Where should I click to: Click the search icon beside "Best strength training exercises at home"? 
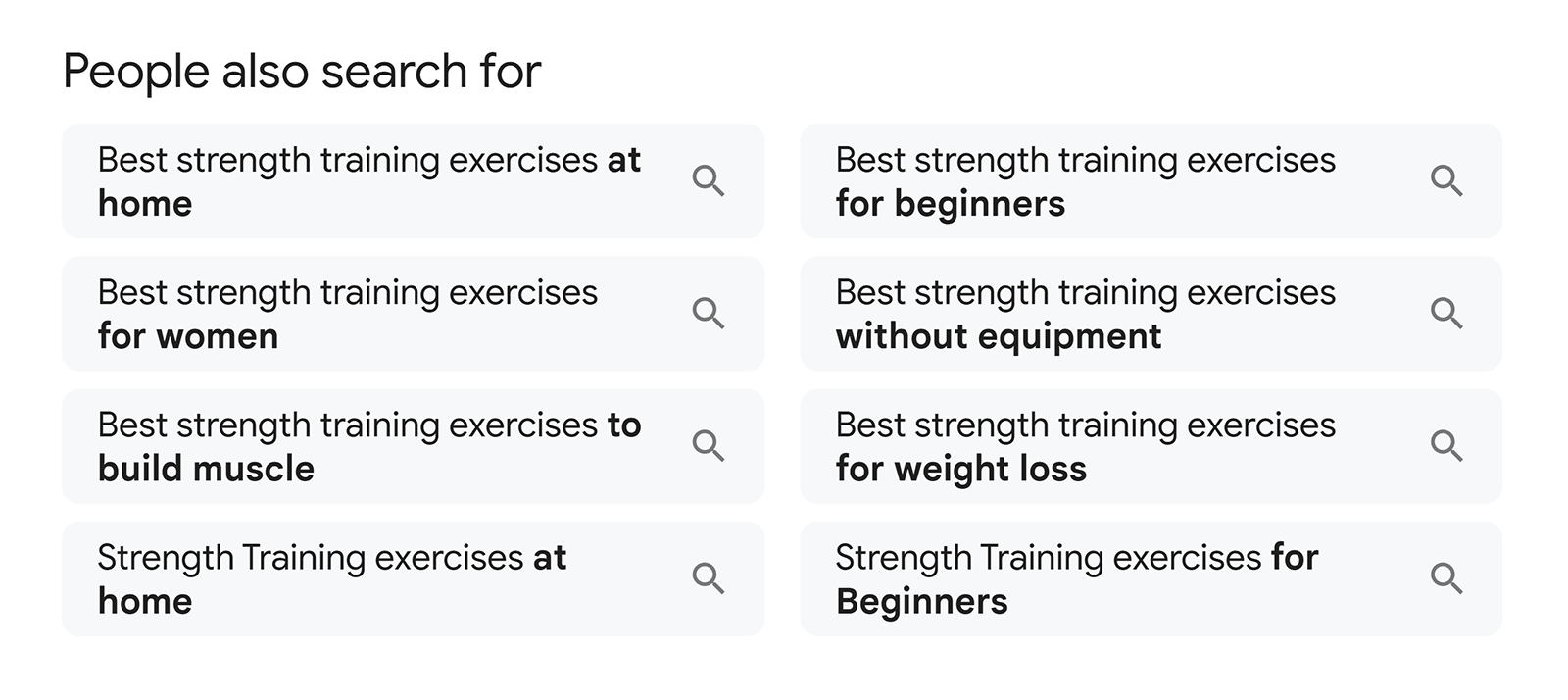click(x=710, y=181)
